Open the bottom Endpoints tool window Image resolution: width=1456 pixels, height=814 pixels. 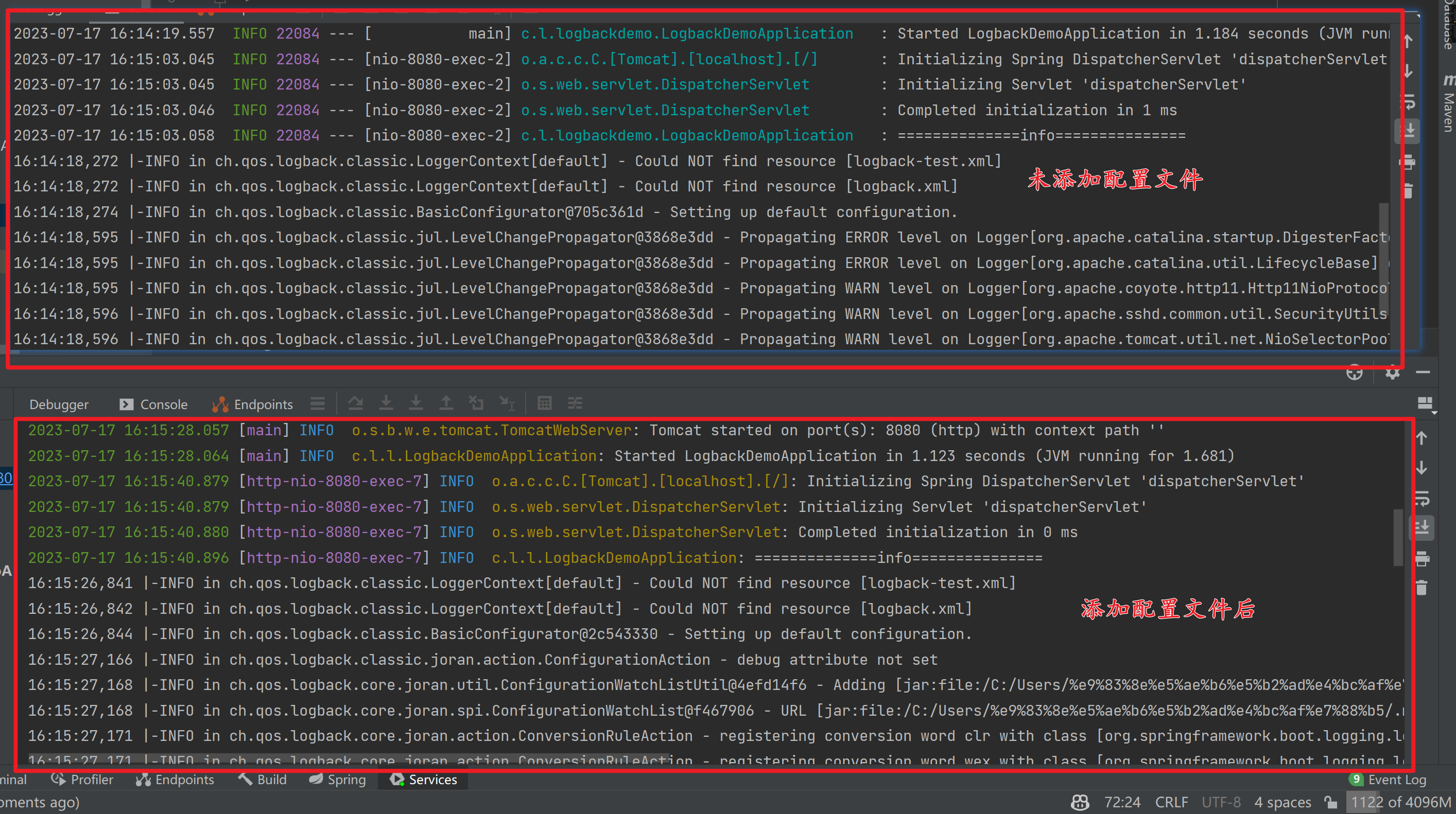[x=175, y=780]
